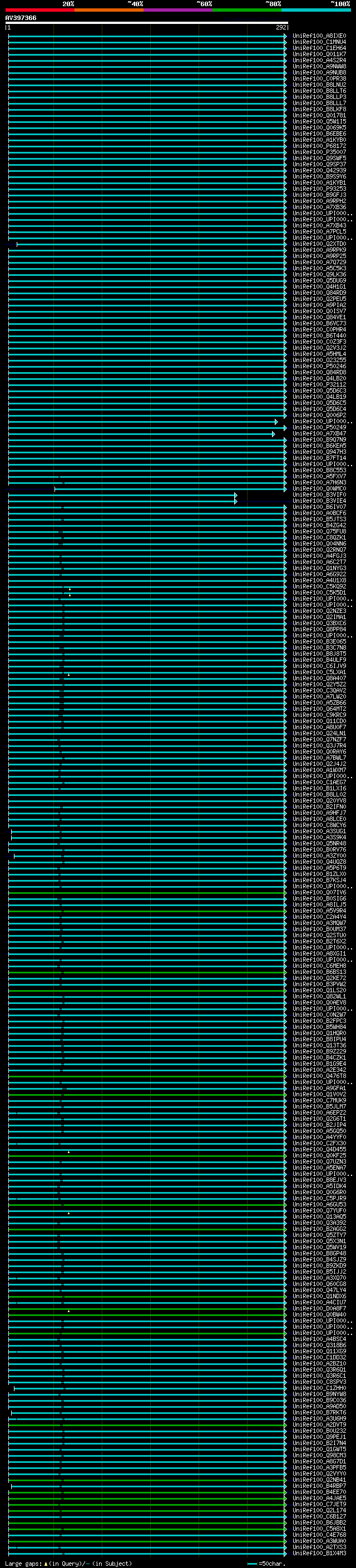
Task: Select hit label UniRef100_A5V9R4
Action: click(319, 911)
